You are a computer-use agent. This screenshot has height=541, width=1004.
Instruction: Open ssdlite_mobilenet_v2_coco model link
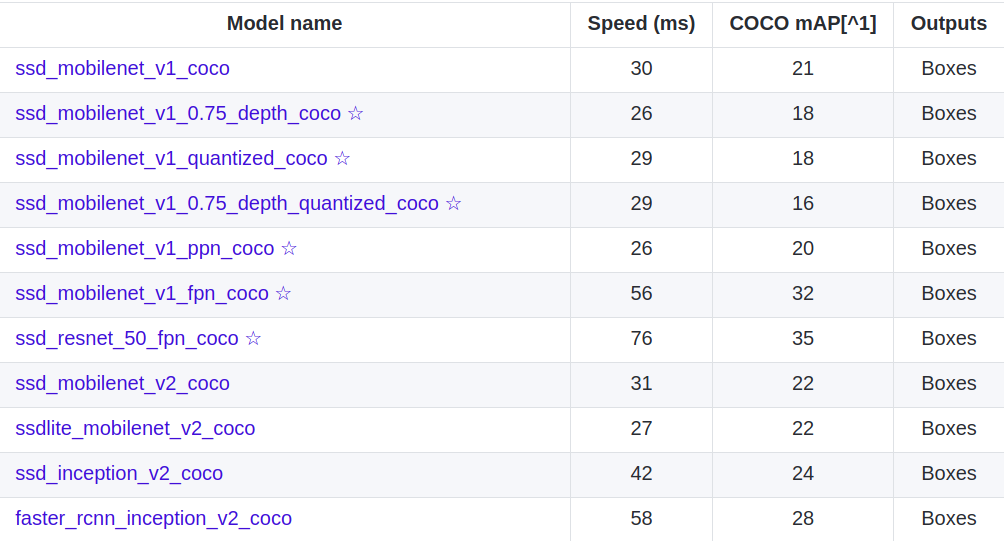[x=135, y=428]
